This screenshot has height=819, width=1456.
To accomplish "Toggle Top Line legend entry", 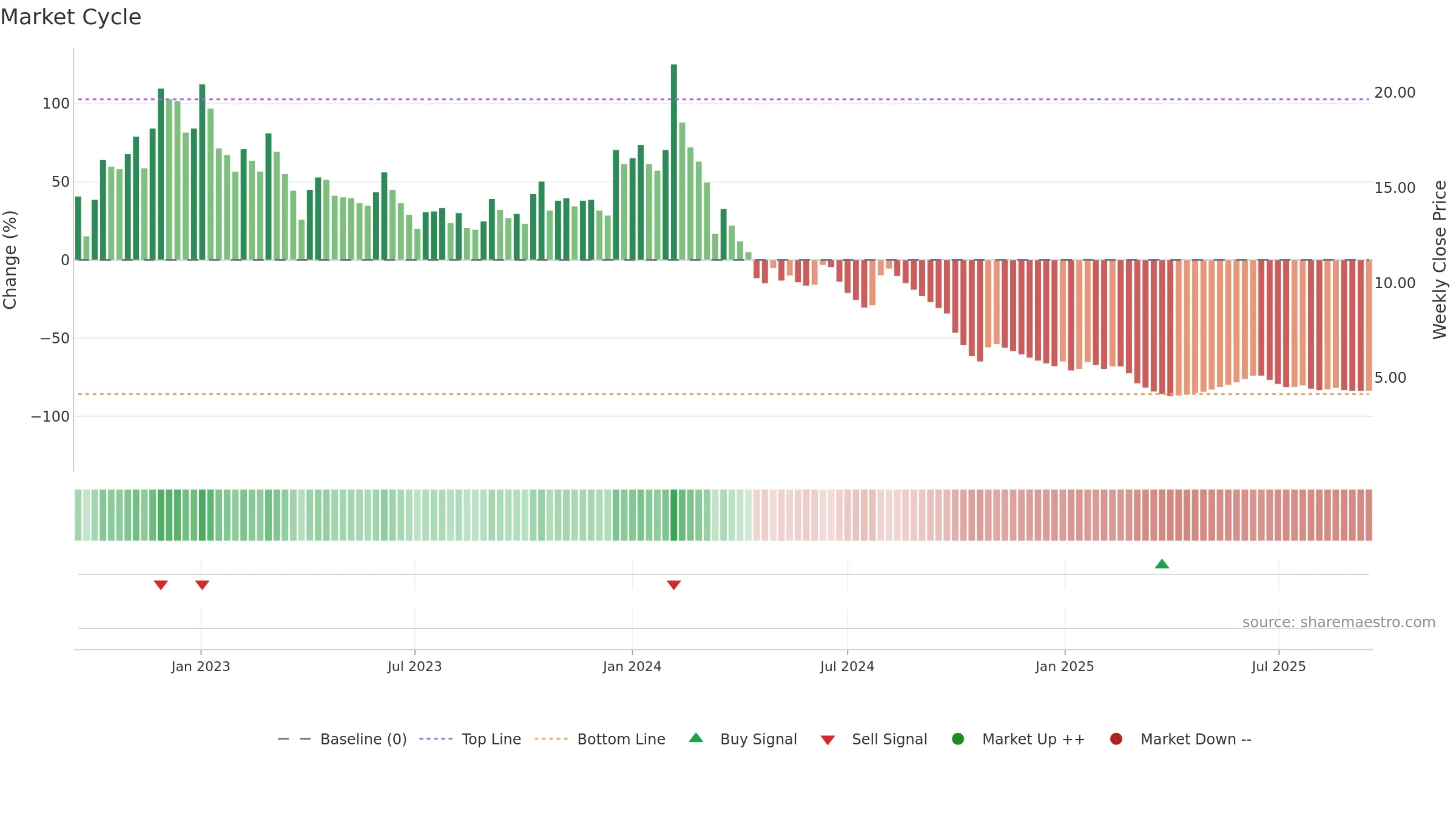I will [470, 739].
